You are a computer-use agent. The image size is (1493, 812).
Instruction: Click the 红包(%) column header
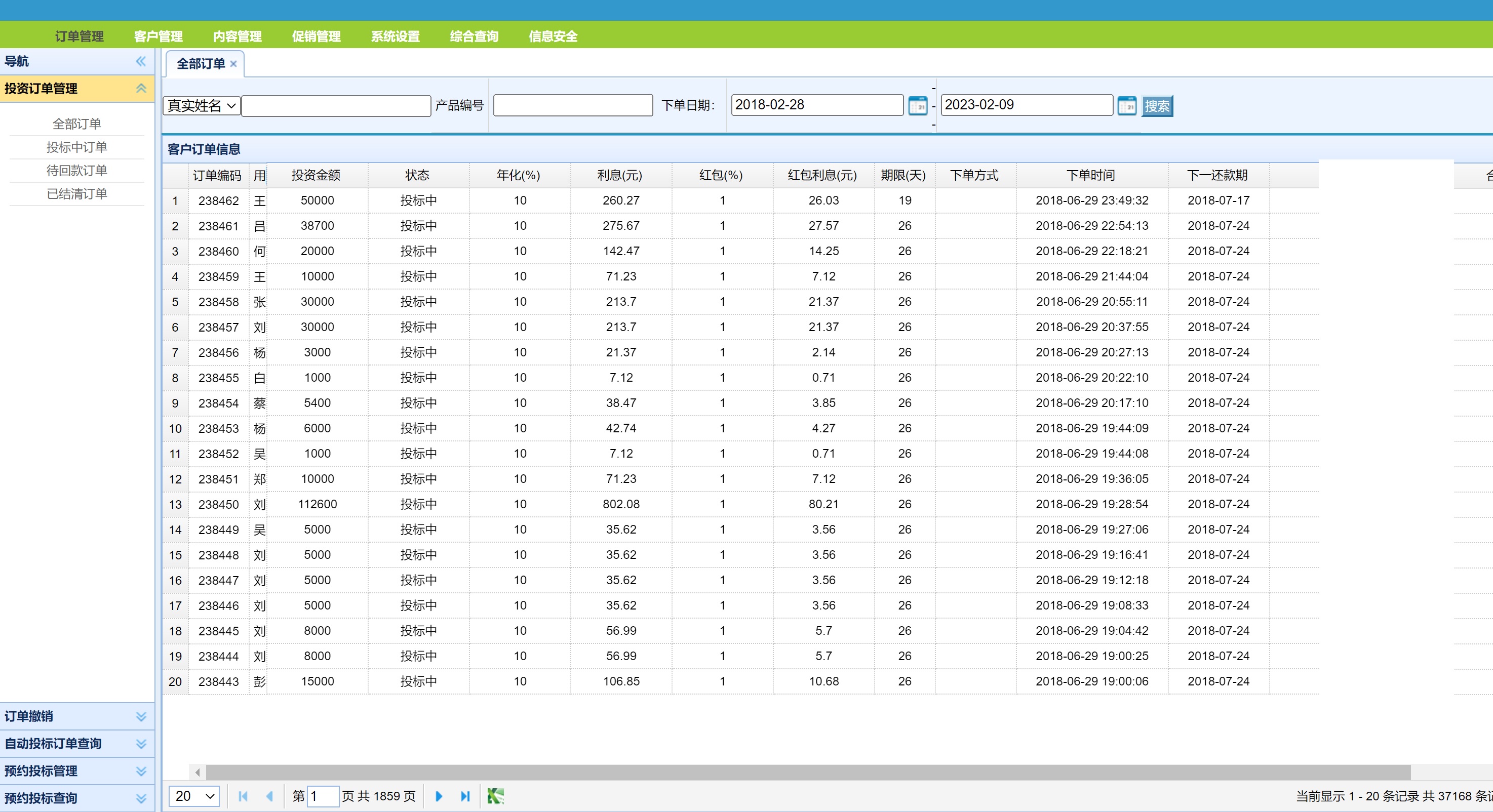point(722,176)
